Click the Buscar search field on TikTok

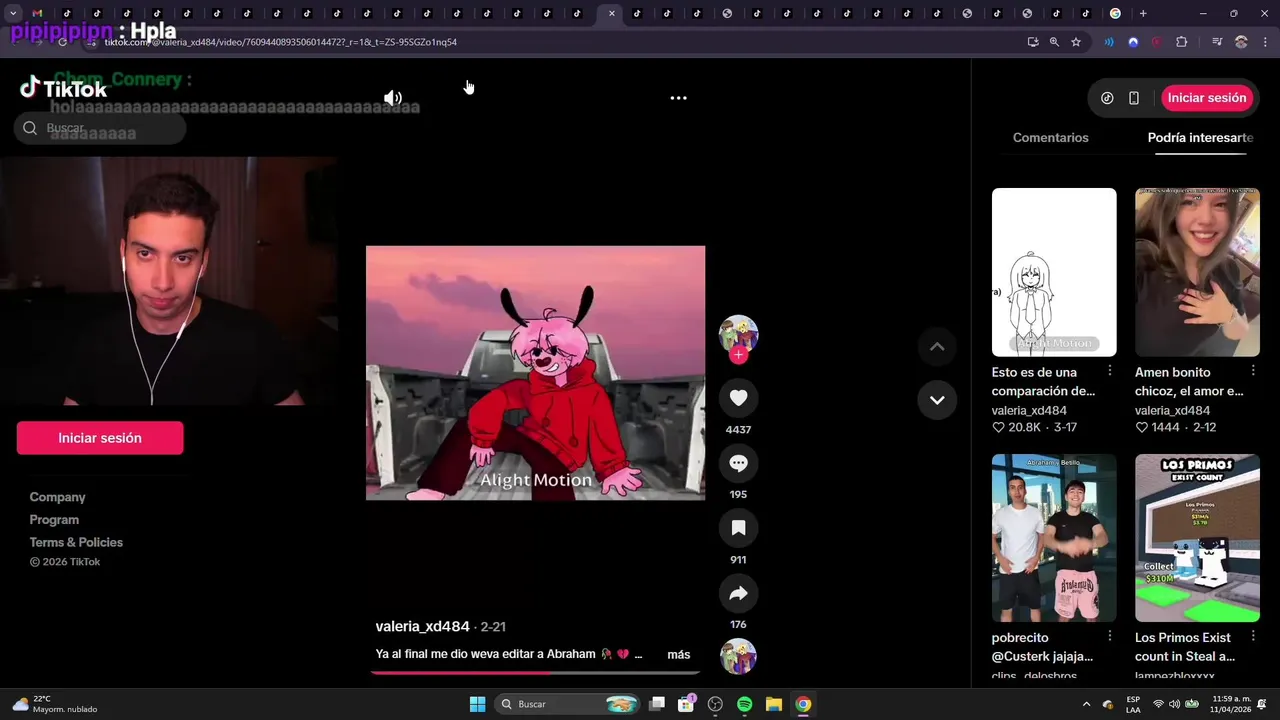100,128
